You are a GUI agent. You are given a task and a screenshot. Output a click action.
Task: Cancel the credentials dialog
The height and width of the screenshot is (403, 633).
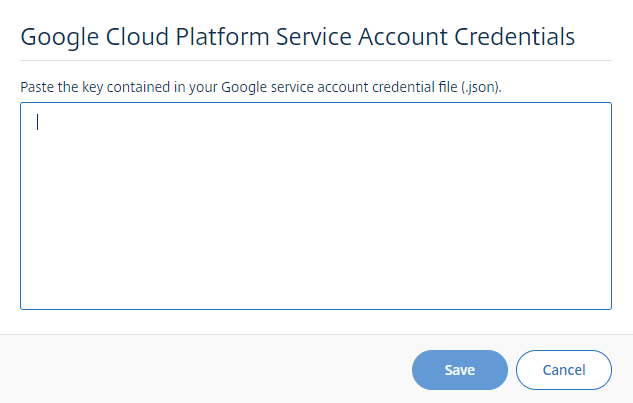(563, 369)
